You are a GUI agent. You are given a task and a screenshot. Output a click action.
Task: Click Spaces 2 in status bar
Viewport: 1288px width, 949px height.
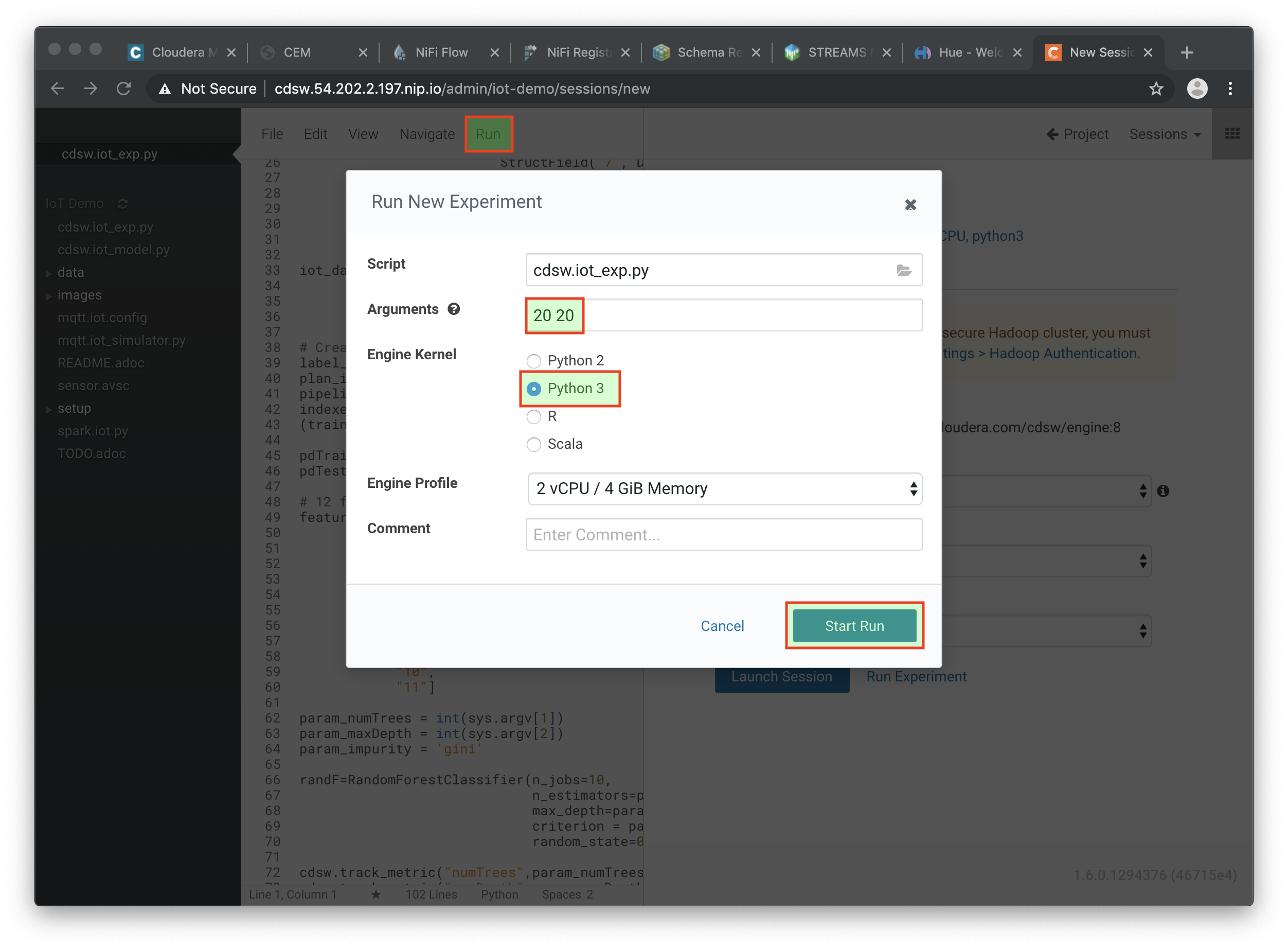567,894
